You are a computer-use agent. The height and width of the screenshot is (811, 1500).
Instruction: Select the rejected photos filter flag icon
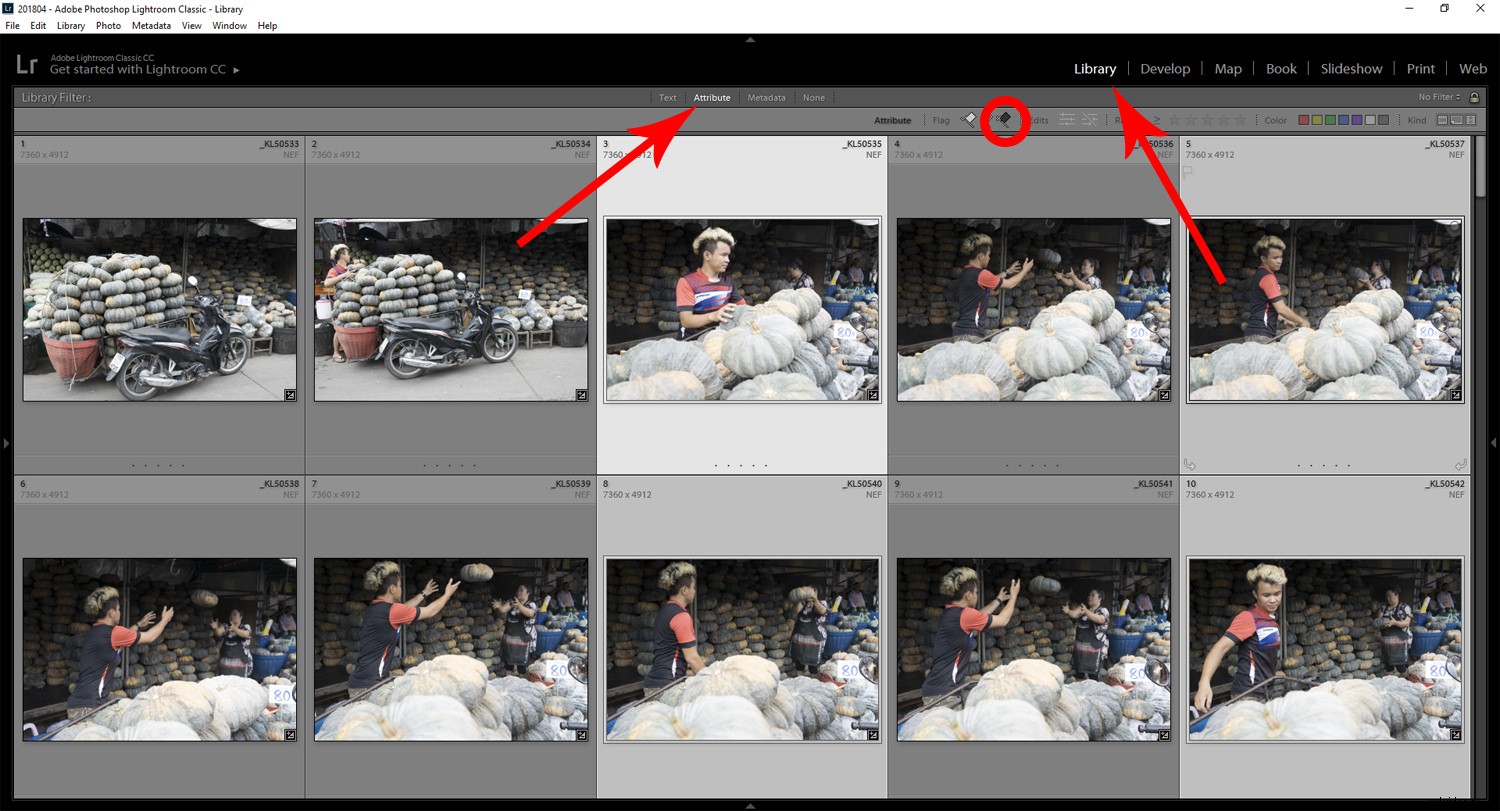point(1006,120)
